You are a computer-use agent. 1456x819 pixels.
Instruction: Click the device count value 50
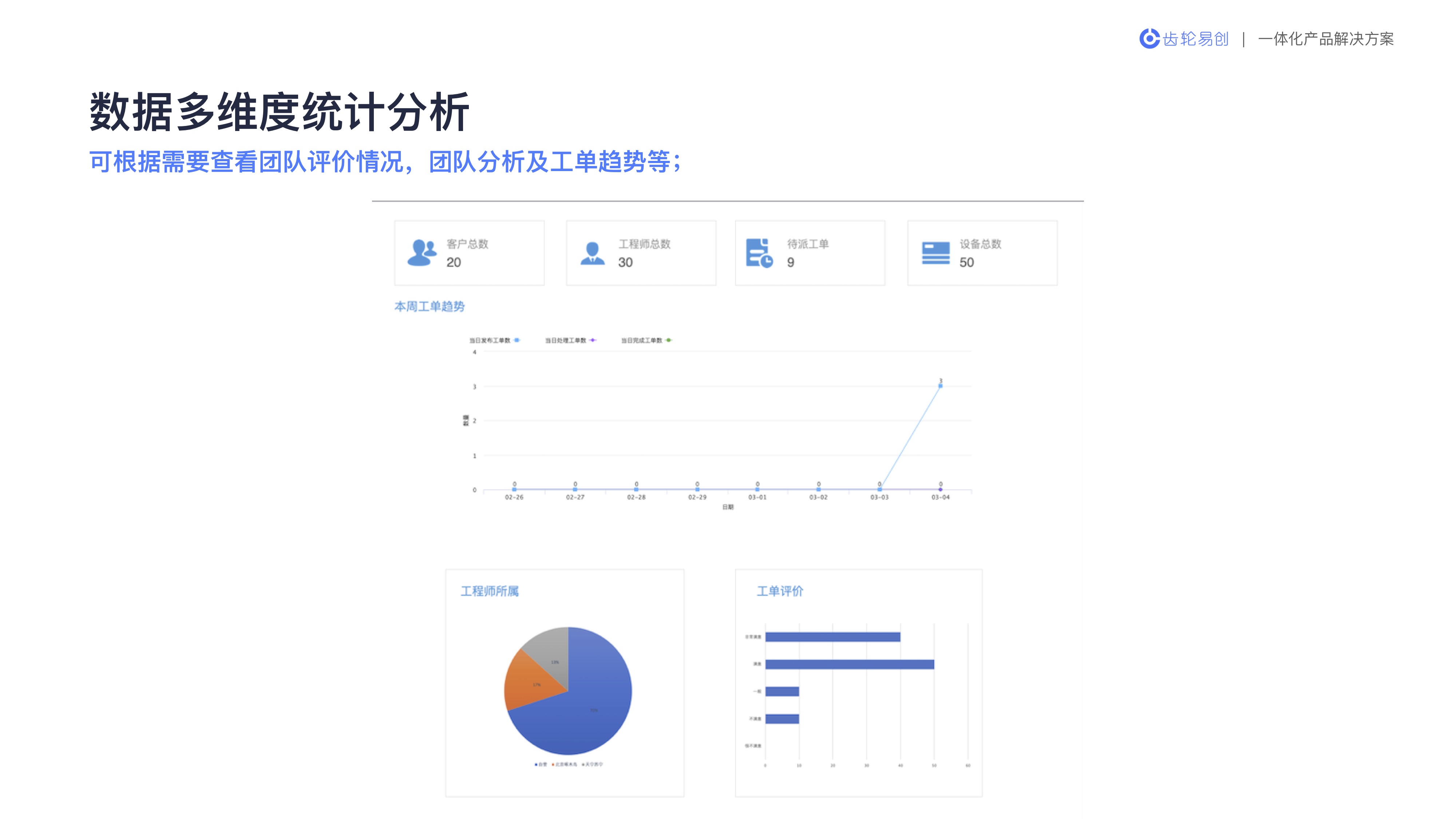(x=966, y=262)
